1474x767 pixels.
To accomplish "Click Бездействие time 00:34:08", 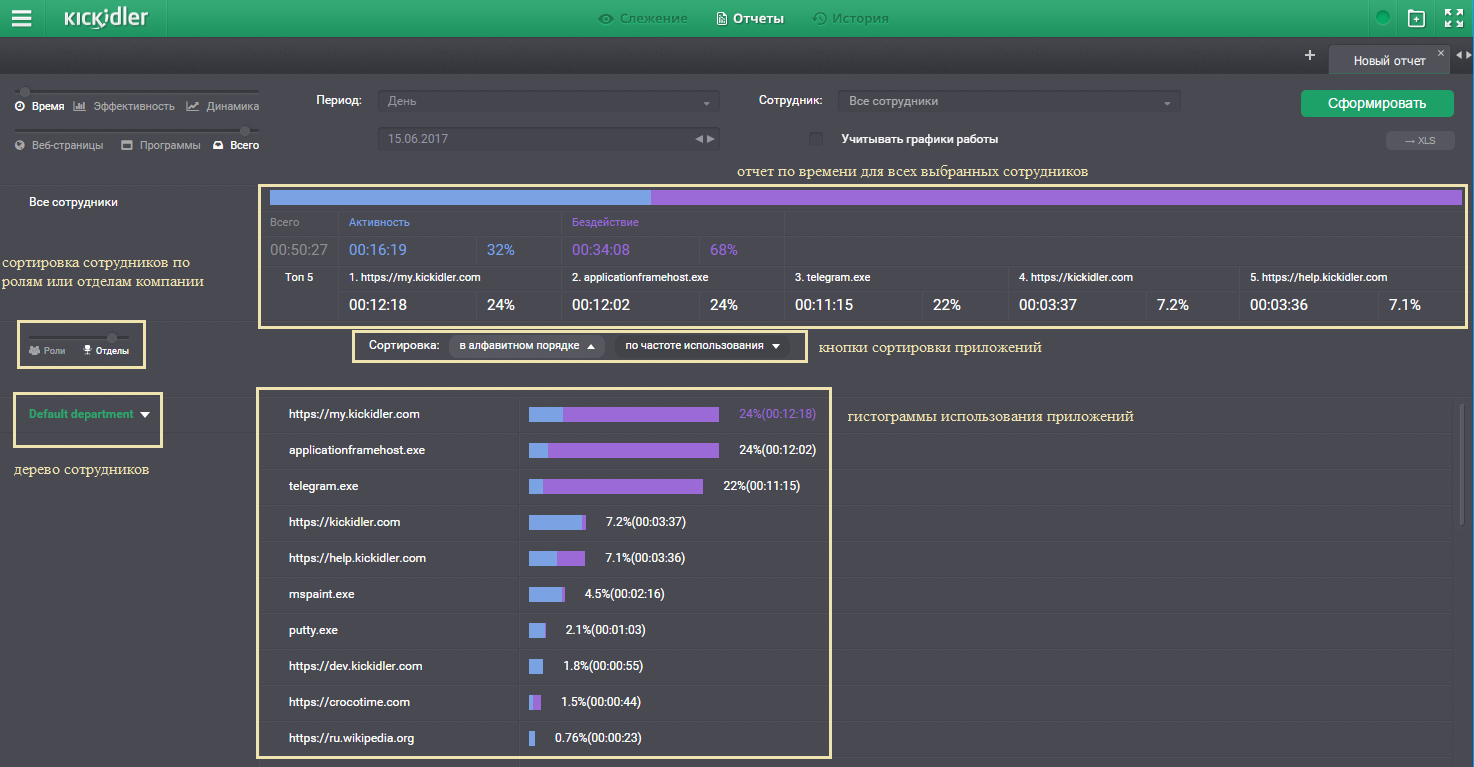I will pos(601,250).
